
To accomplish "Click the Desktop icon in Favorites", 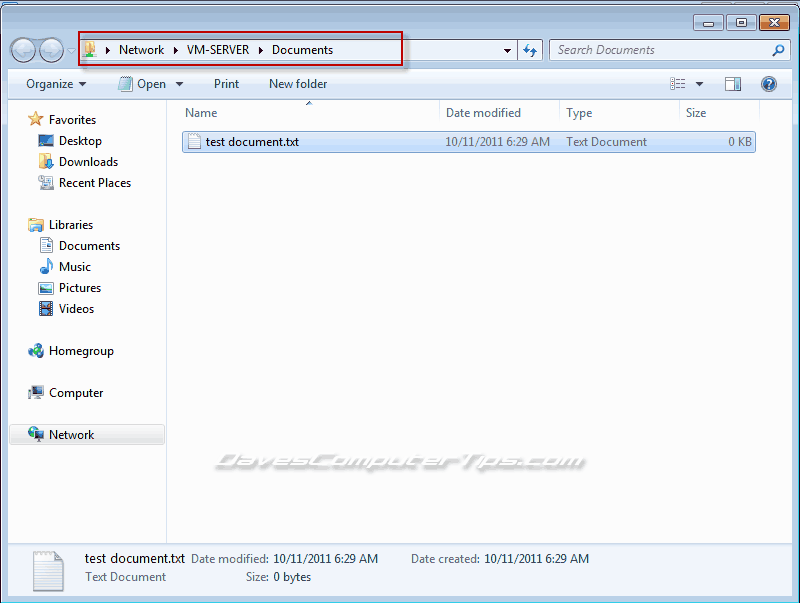I will coord(46,140).
